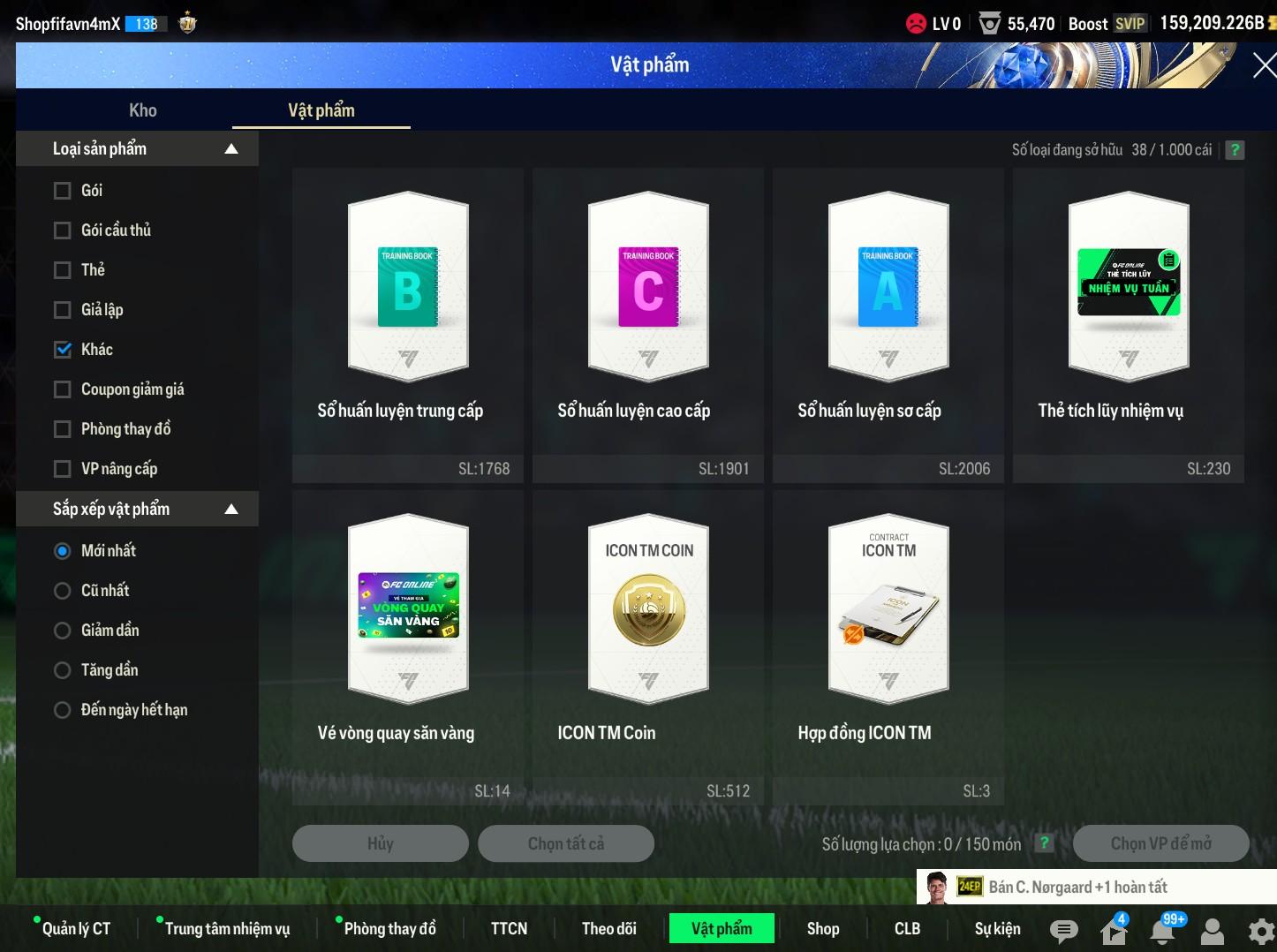Open the settings gear icon
This screenshot has width=1277, height=952.
click(x=1261, y=930)
